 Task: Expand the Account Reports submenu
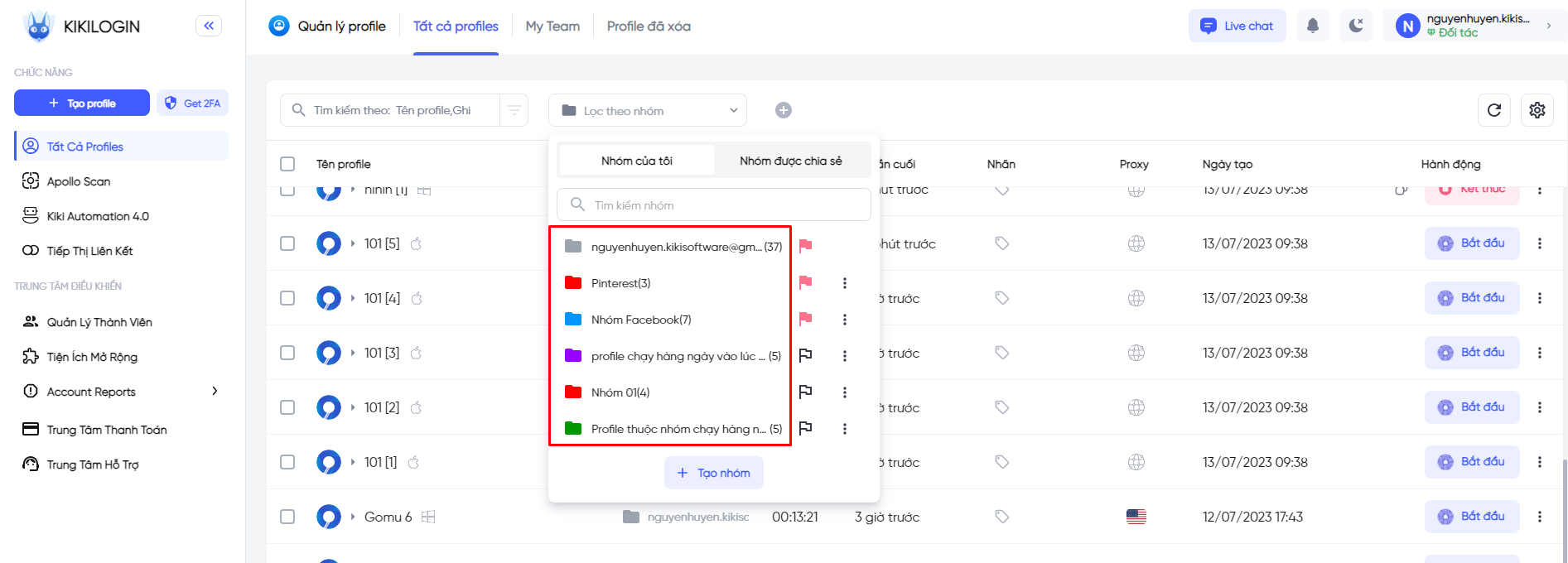(215, 392)
